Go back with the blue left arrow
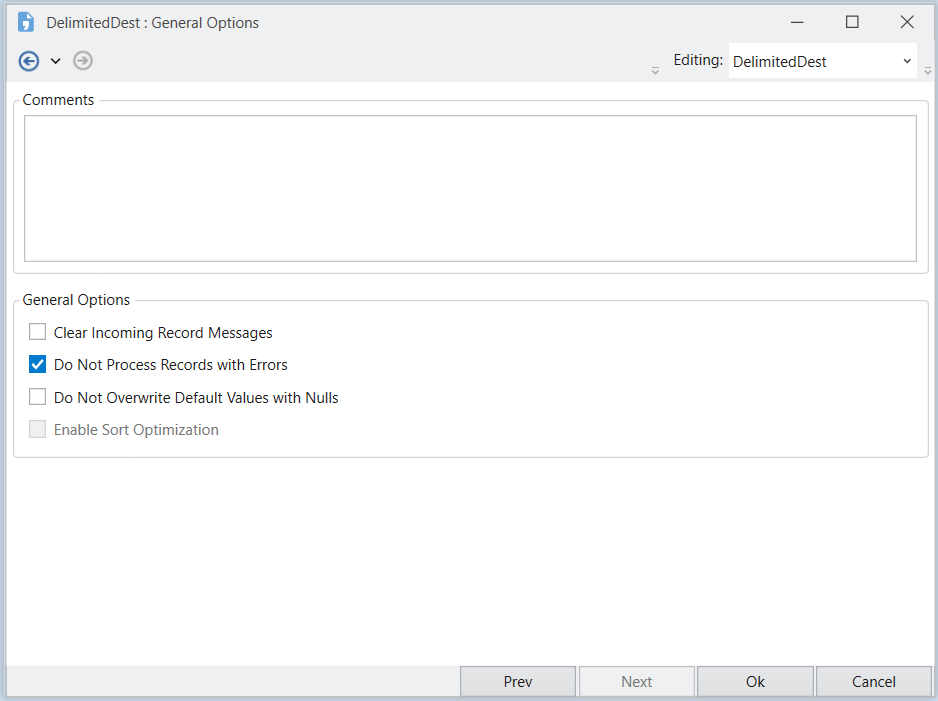The image size is (938, 701). (29, 61)
